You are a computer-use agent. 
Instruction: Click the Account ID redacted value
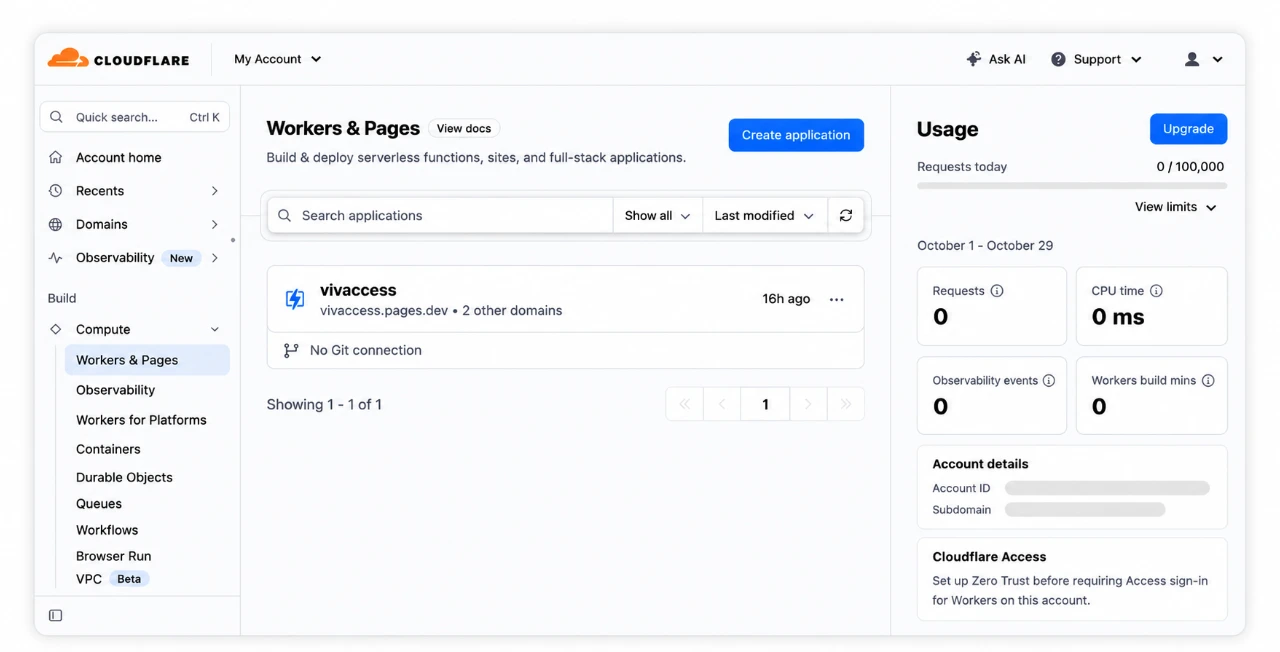point(1107,488)
